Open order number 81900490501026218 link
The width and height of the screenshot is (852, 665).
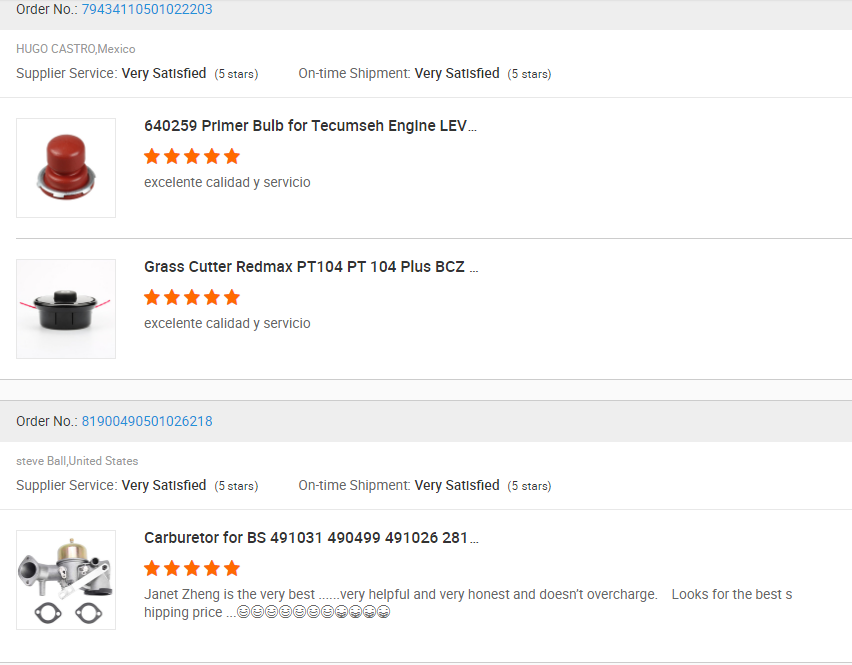[146, 421]
